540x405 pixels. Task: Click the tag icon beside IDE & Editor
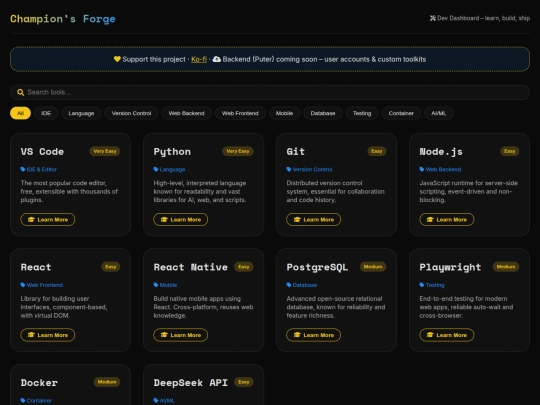tap(23, 169)
